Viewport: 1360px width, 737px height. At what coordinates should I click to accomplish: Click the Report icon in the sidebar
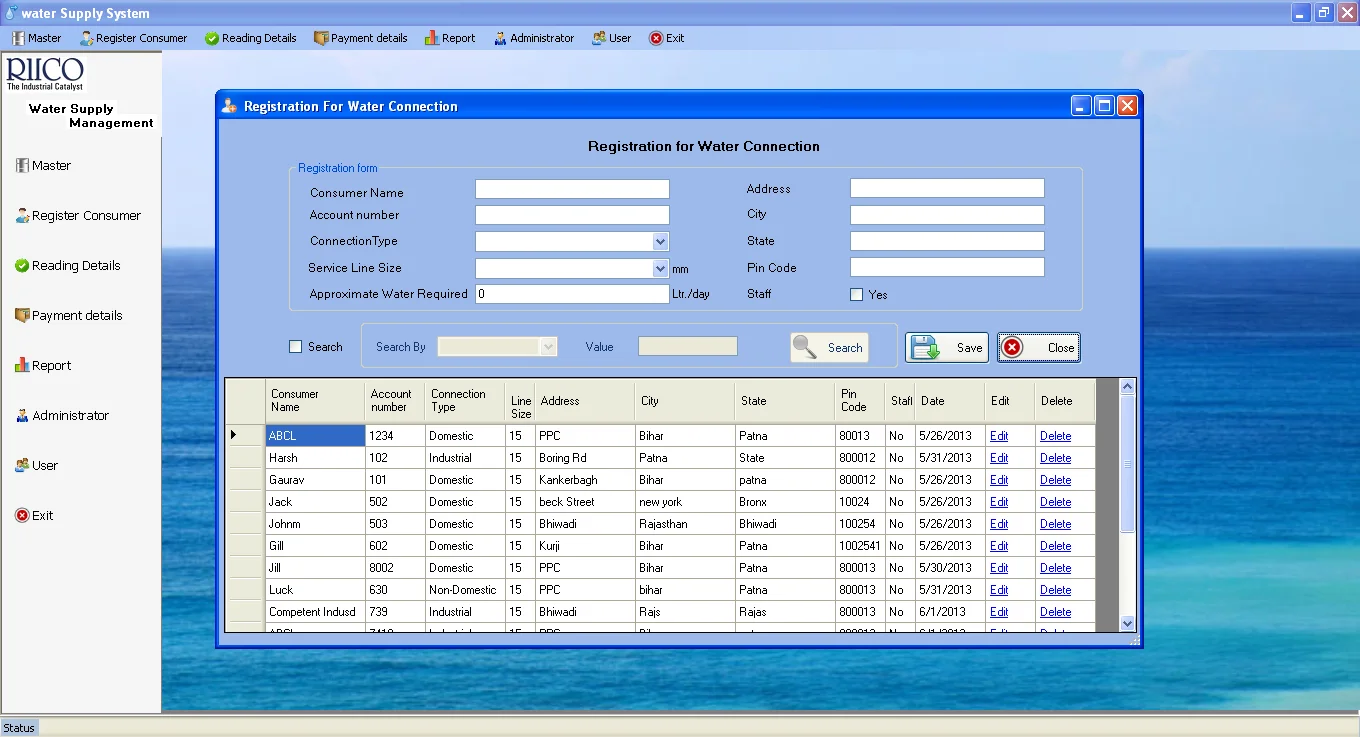[x=22, y=365]
